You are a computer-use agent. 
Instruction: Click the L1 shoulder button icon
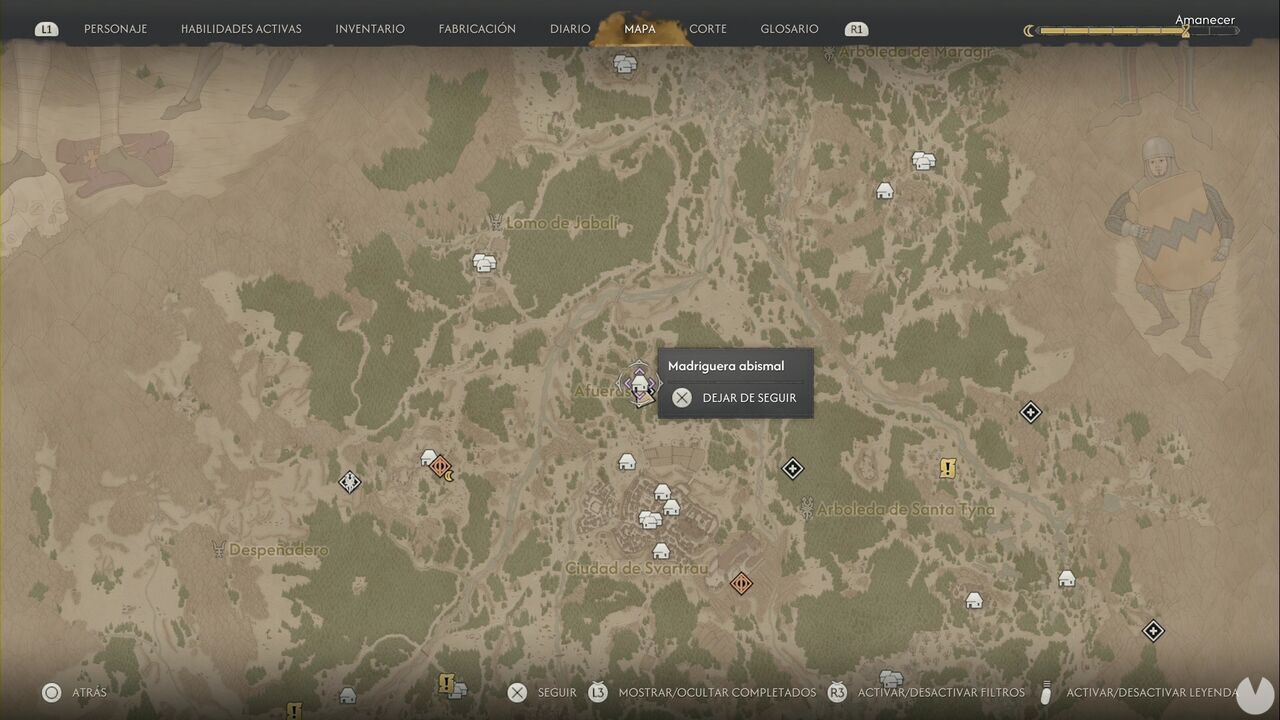(x=46, y=29)
